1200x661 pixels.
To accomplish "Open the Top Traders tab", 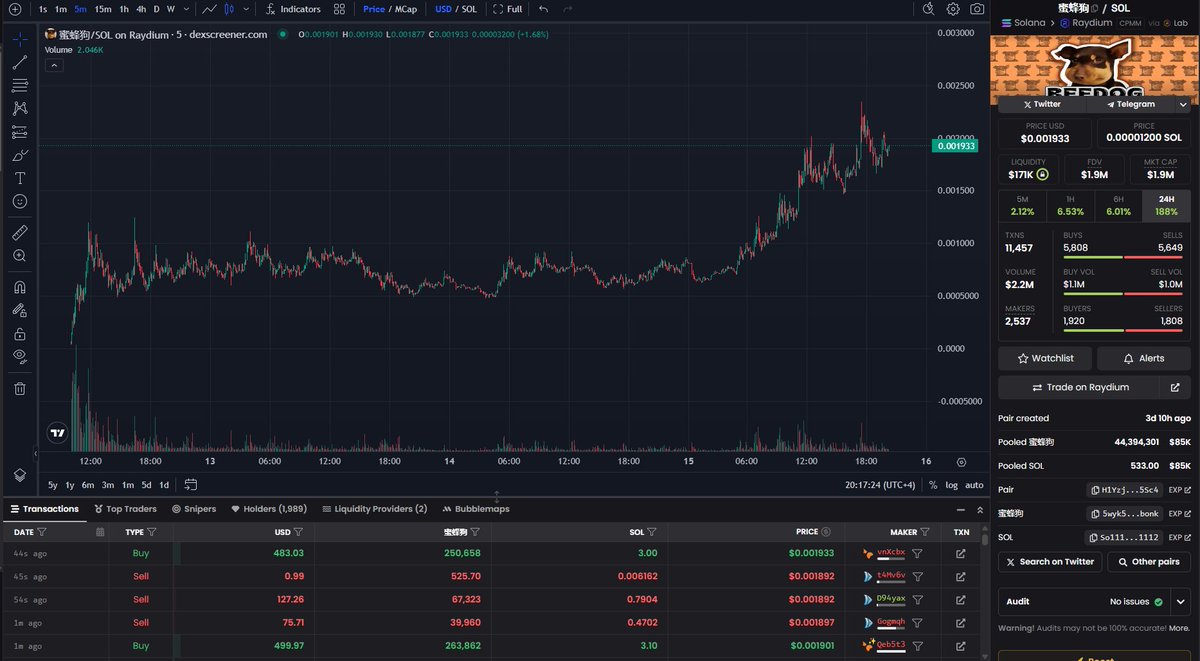I will click(x=126, y=509).
